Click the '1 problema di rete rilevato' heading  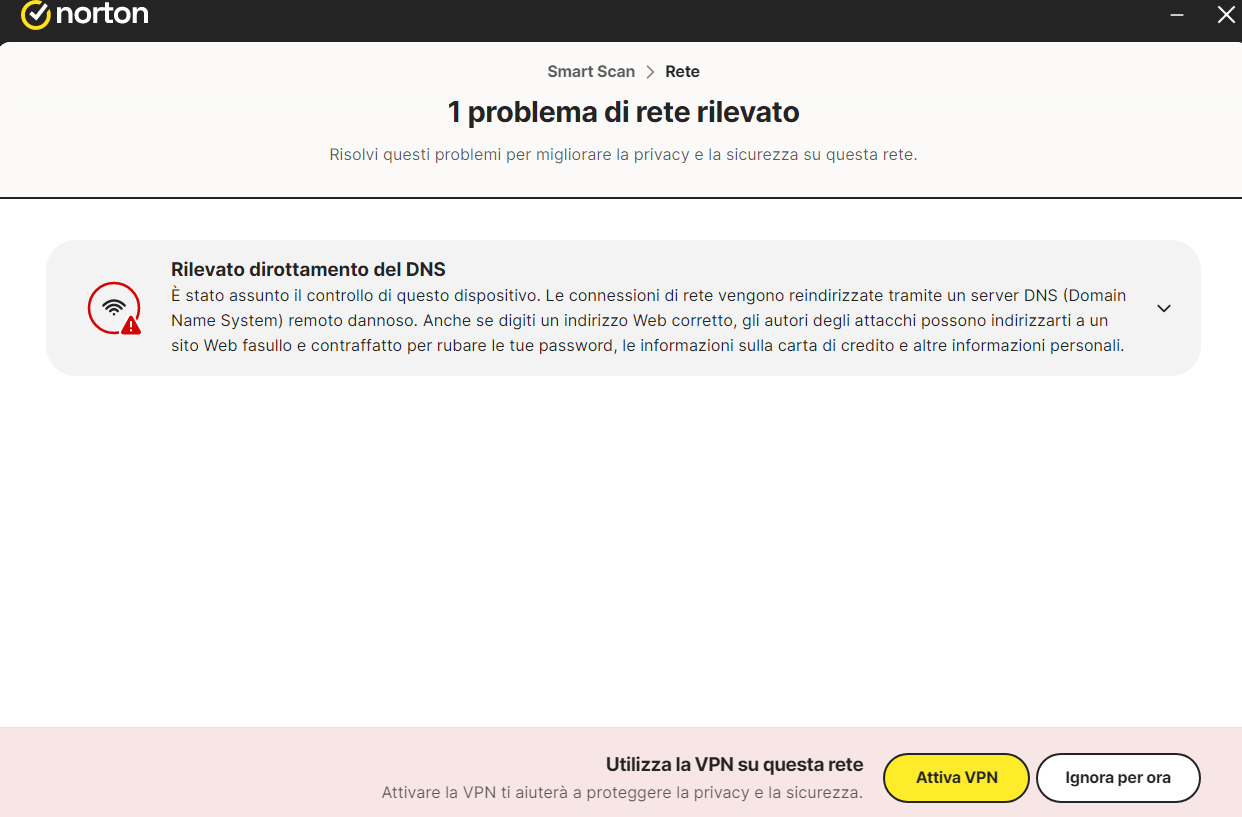623,112
